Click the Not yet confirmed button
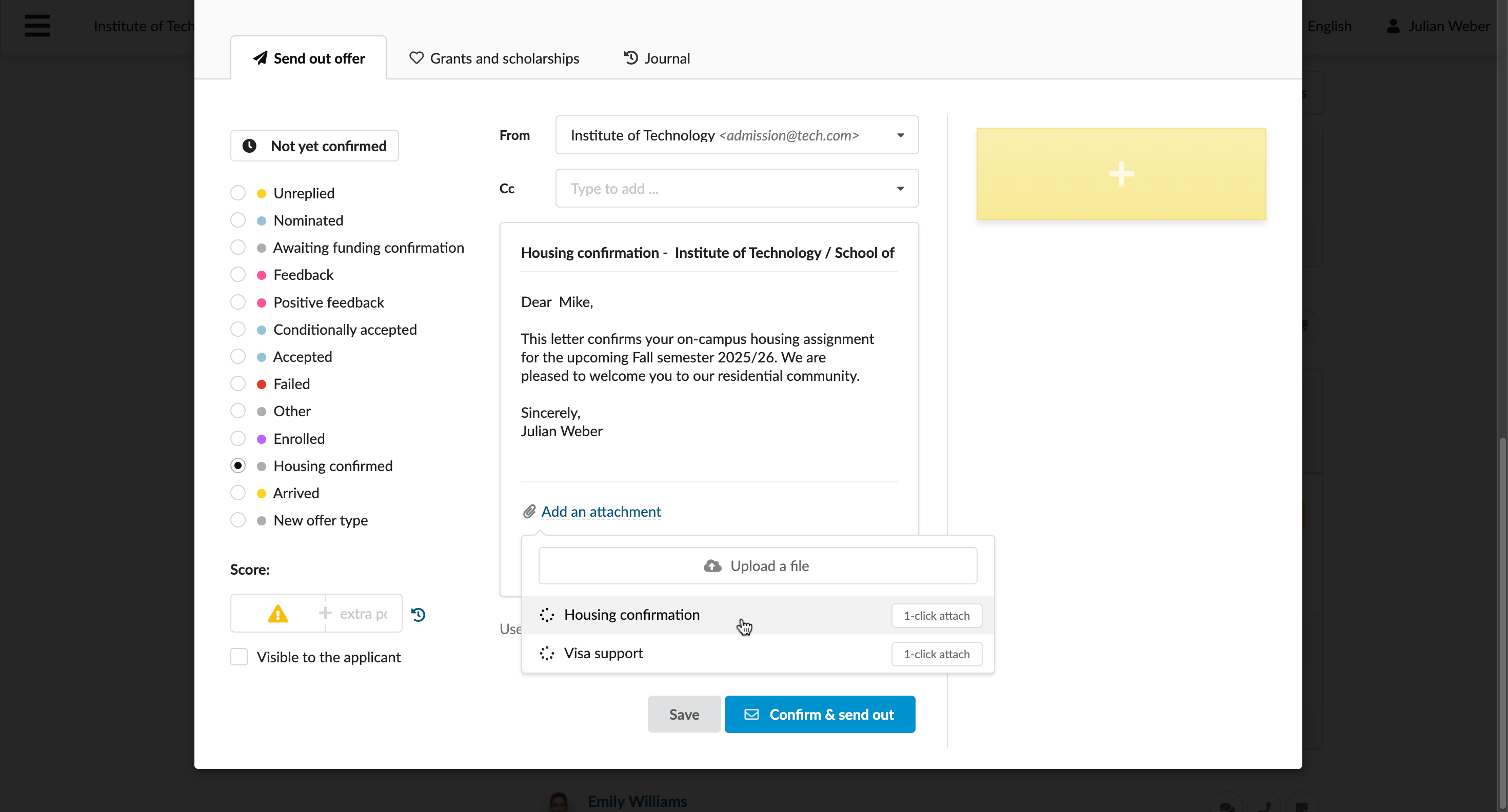 point(314,146)
